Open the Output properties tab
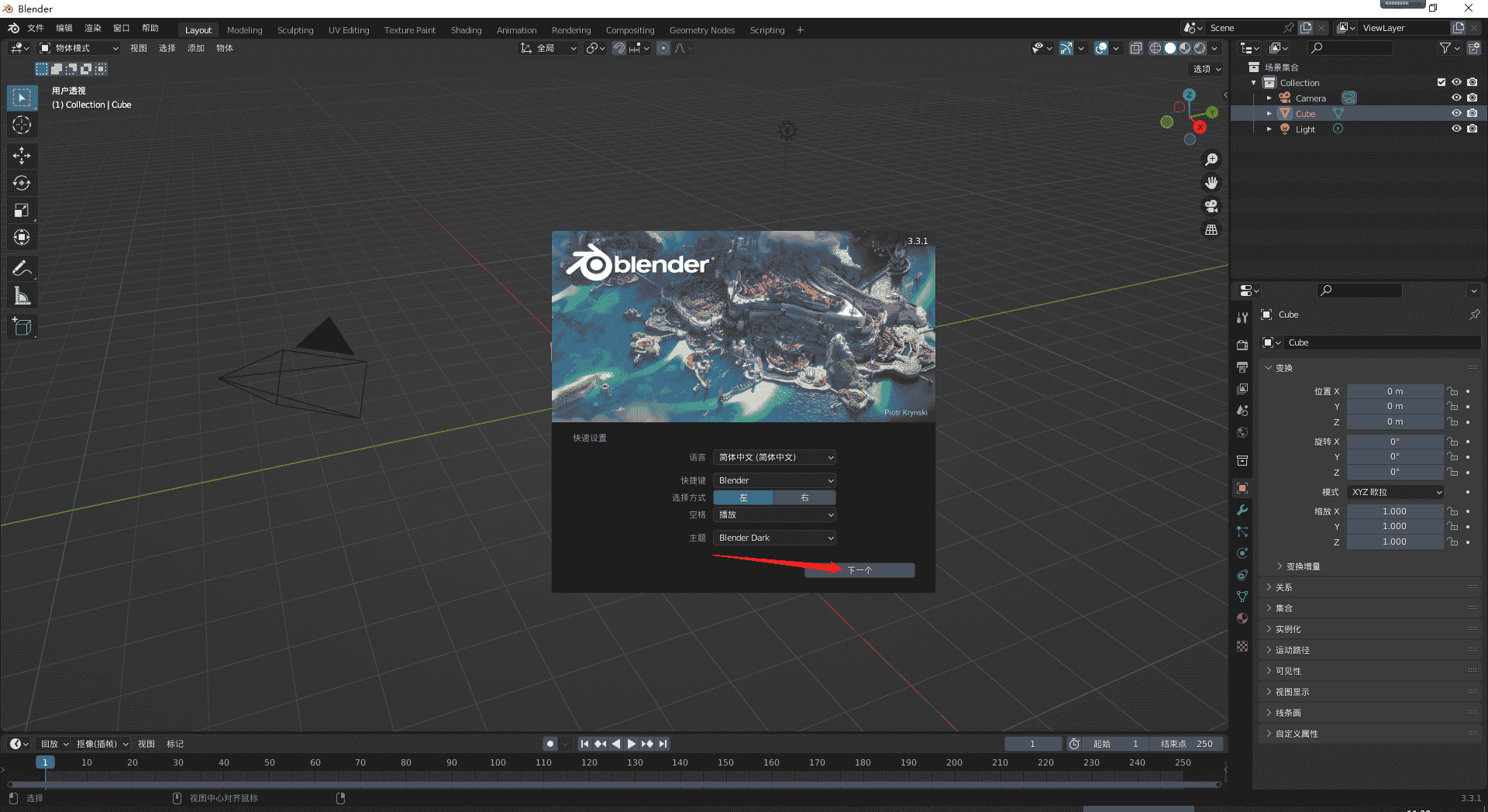Image resolution: width=1488 pixels, height=812 pixels. coord(1242,366)
